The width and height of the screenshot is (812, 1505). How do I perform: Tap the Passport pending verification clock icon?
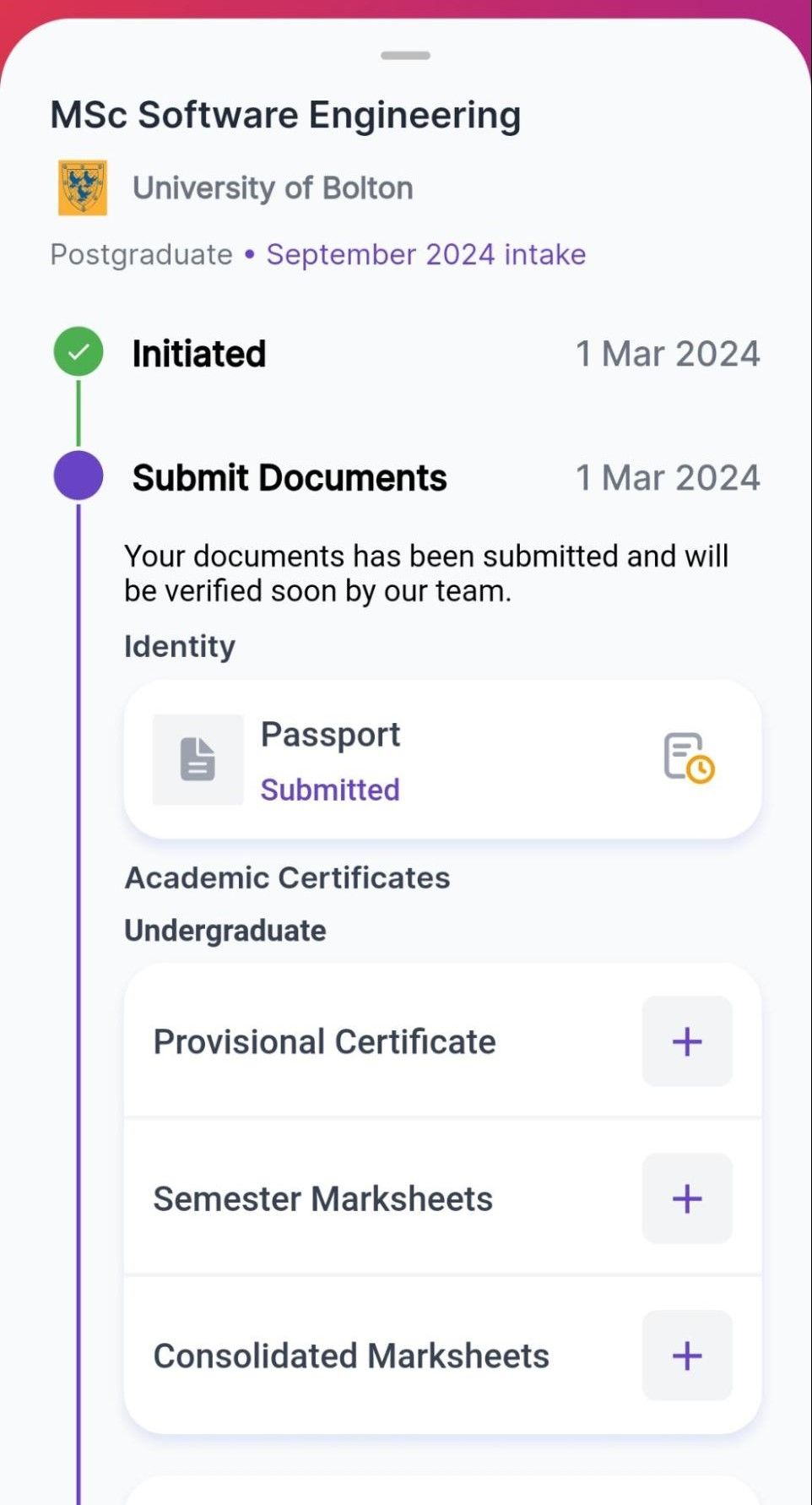tap(689, 758)
